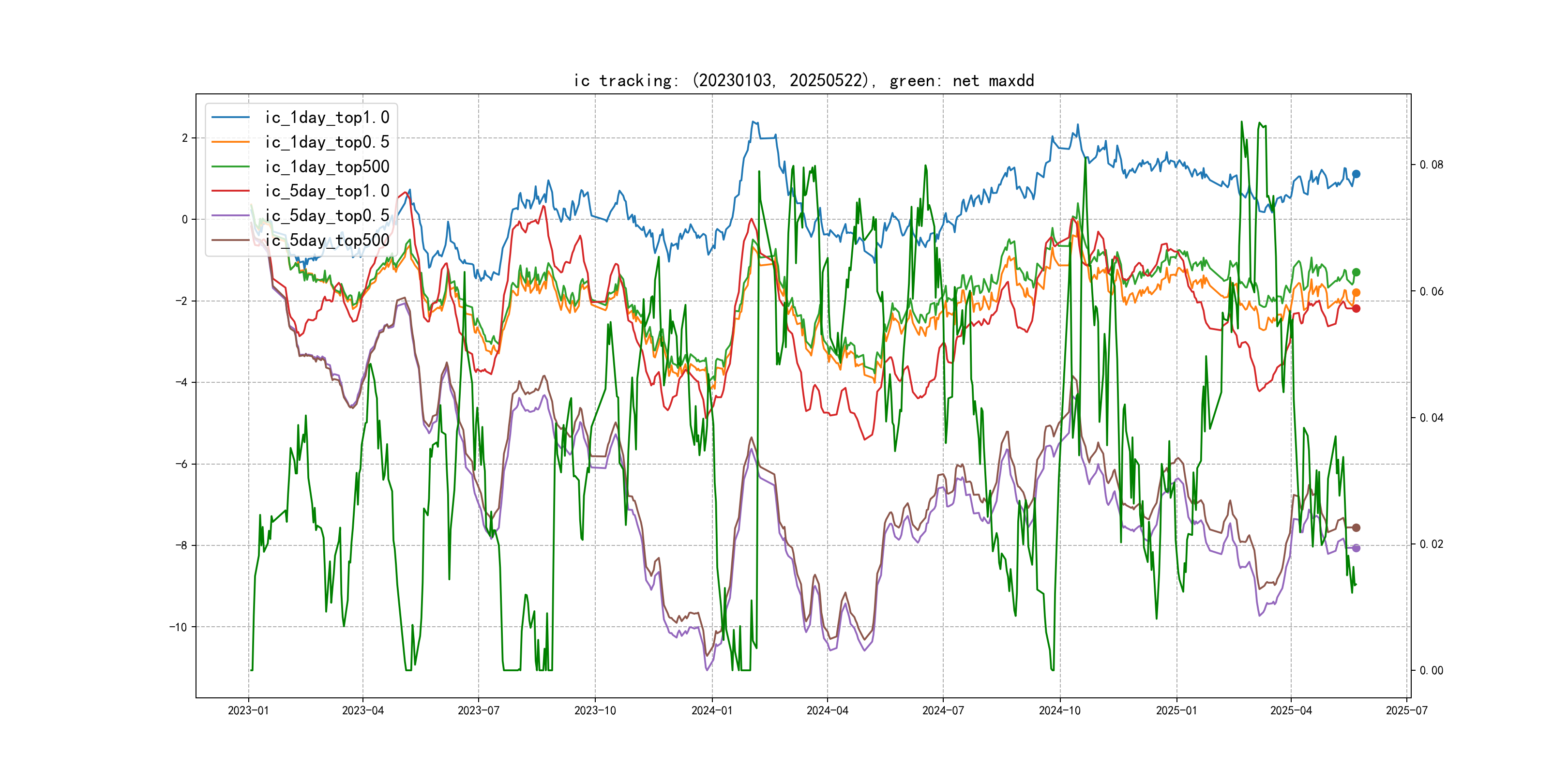Click the 2 tick on left y-axis
Viewport: 1568px width, 784px height.
(x=184, y=138)
